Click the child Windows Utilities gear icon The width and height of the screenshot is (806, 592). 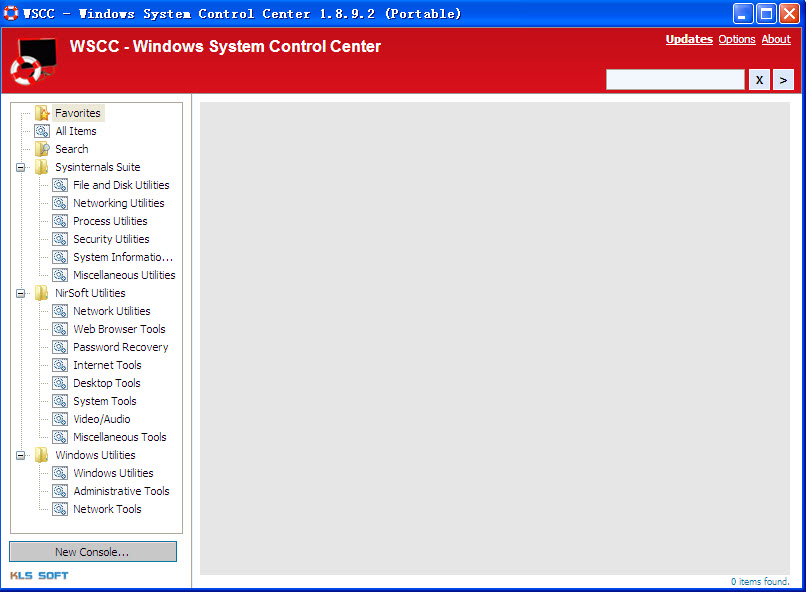tap(60, 473)
